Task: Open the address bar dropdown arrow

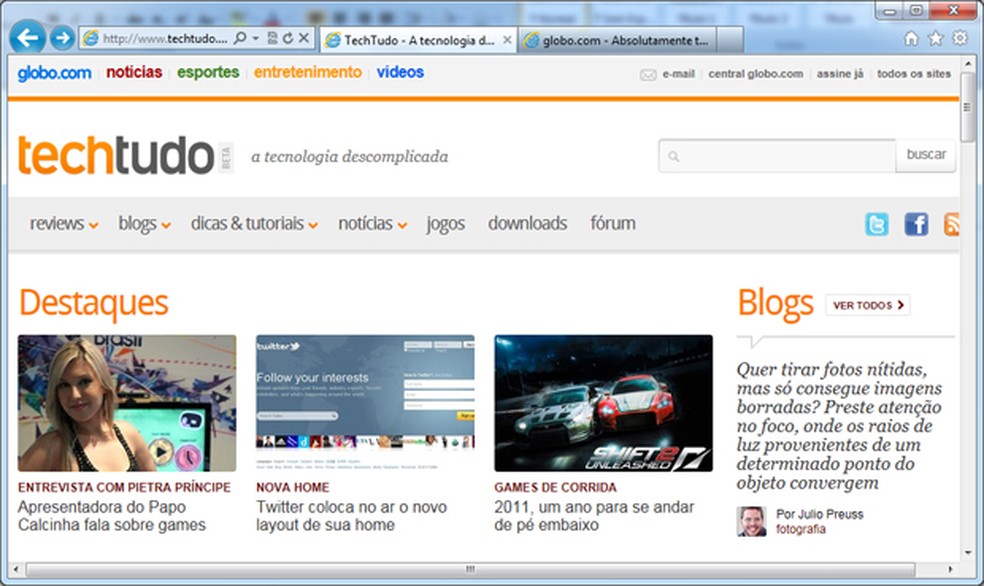Action: pos(255,38)
